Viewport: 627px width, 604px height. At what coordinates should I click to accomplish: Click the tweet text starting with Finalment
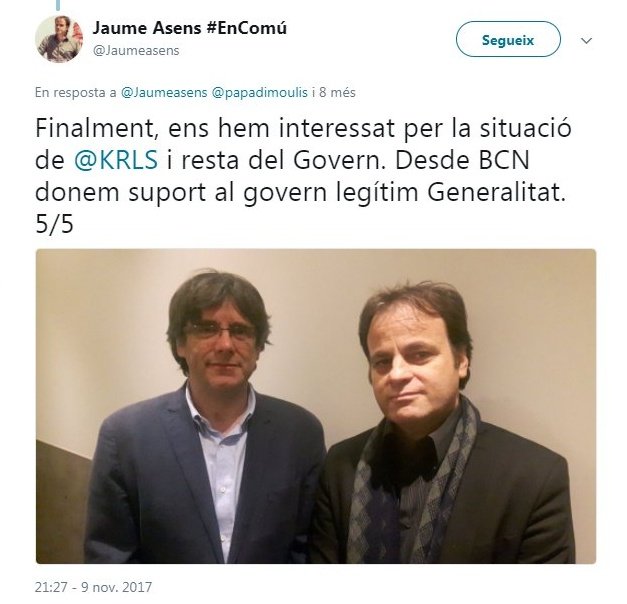point(303,176)
